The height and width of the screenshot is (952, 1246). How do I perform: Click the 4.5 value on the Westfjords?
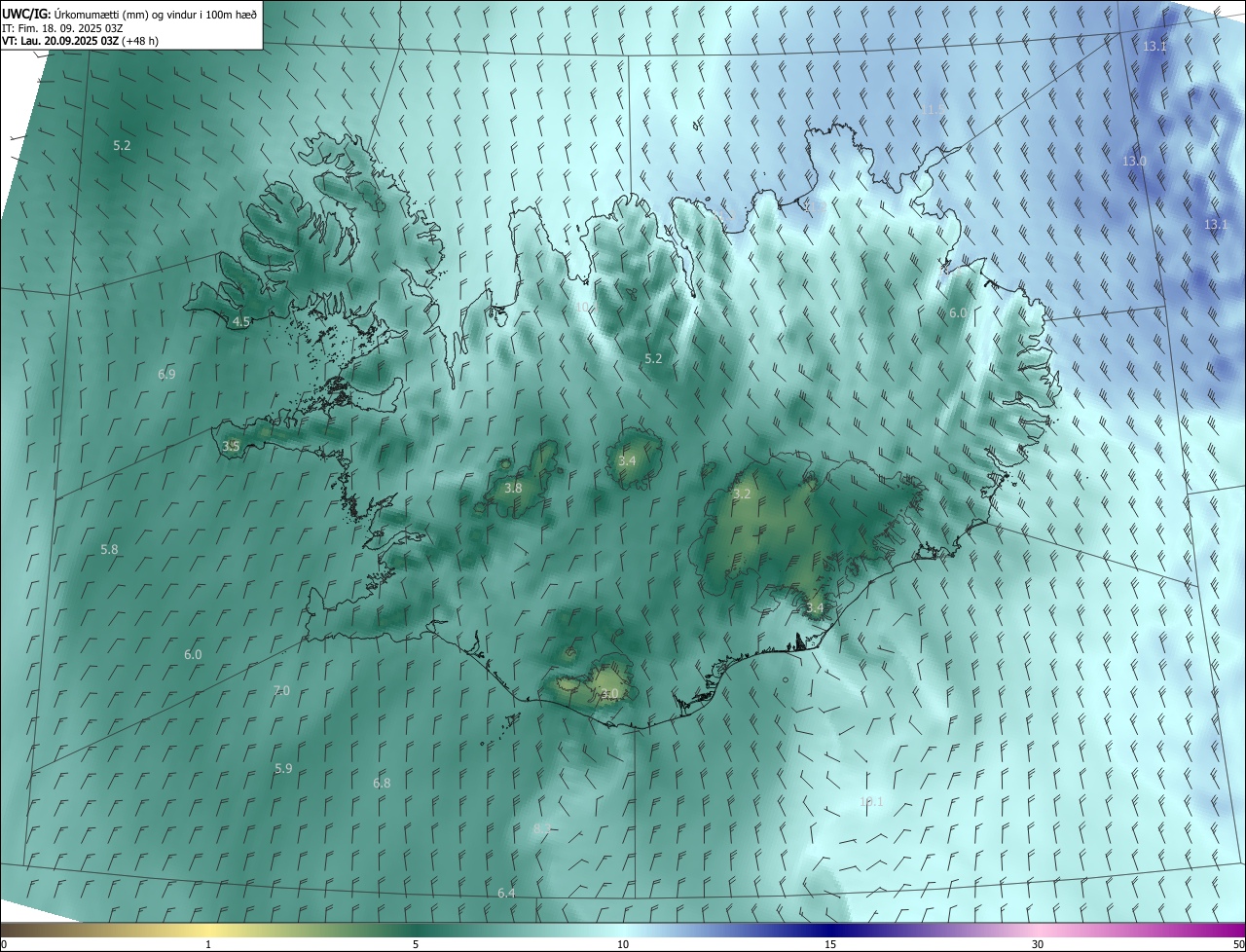coord(240,321)
